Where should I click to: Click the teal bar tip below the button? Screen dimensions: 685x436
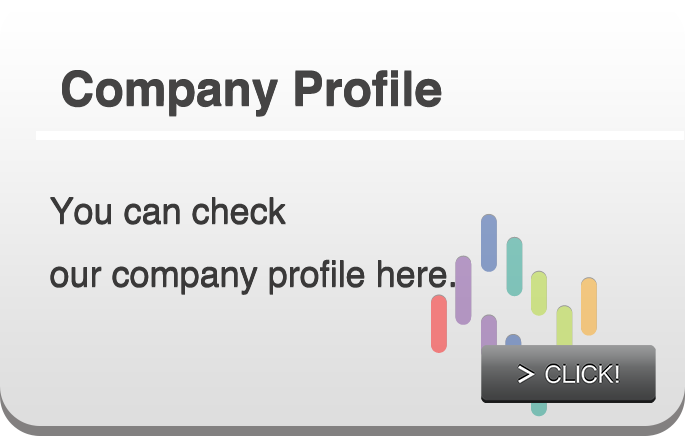coord(539,409)
